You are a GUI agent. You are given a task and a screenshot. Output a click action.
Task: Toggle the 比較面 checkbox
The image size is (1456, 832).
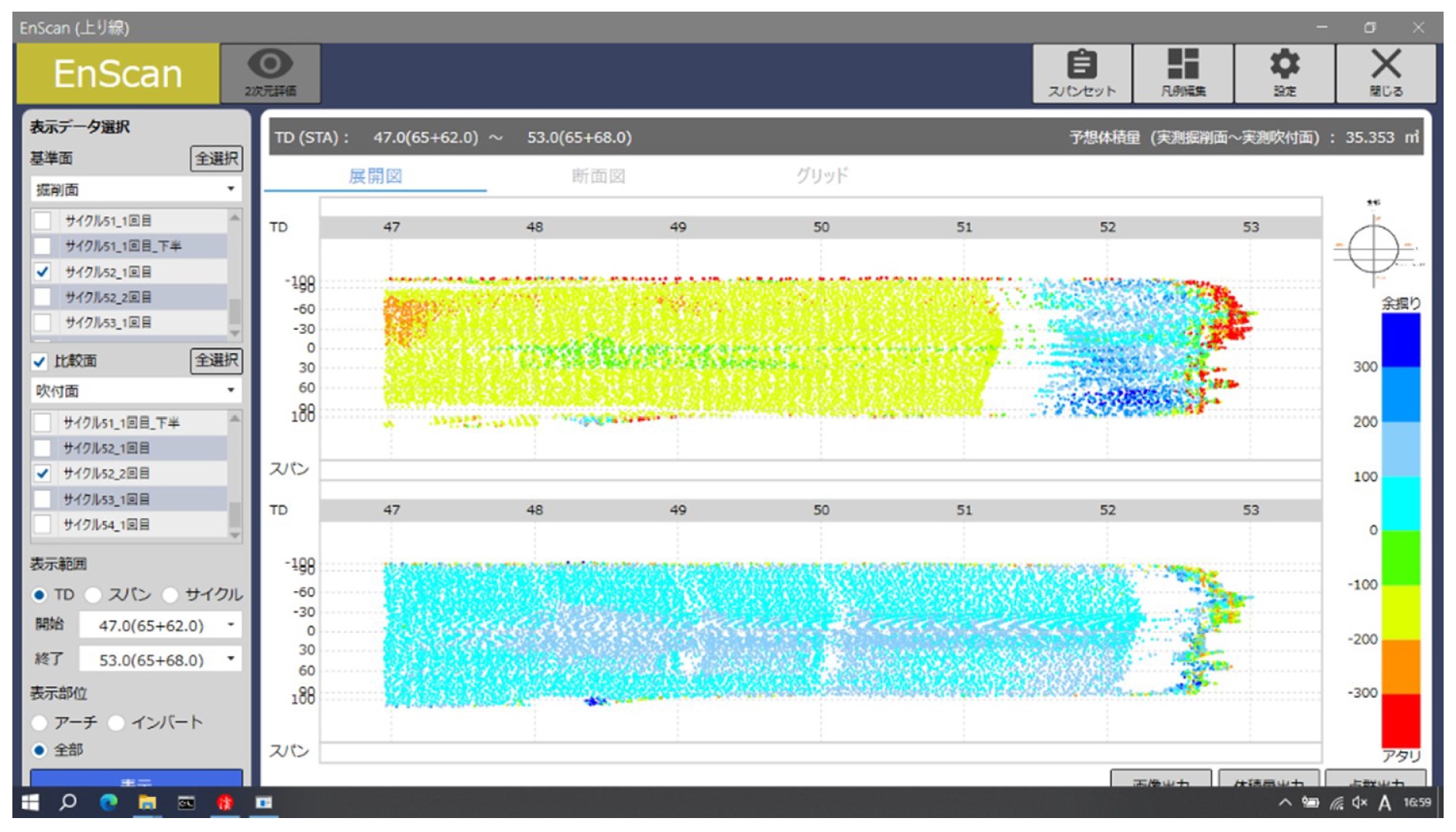(39, 361)
